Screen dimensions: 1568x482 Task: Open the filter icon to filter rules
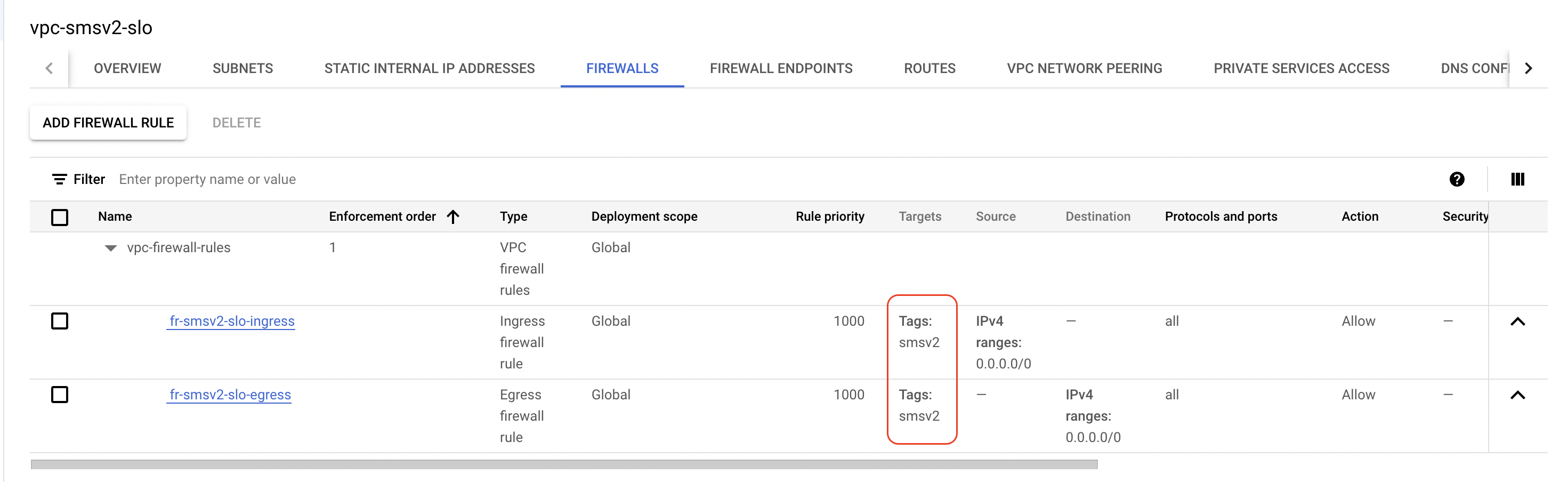click(59, 179)
